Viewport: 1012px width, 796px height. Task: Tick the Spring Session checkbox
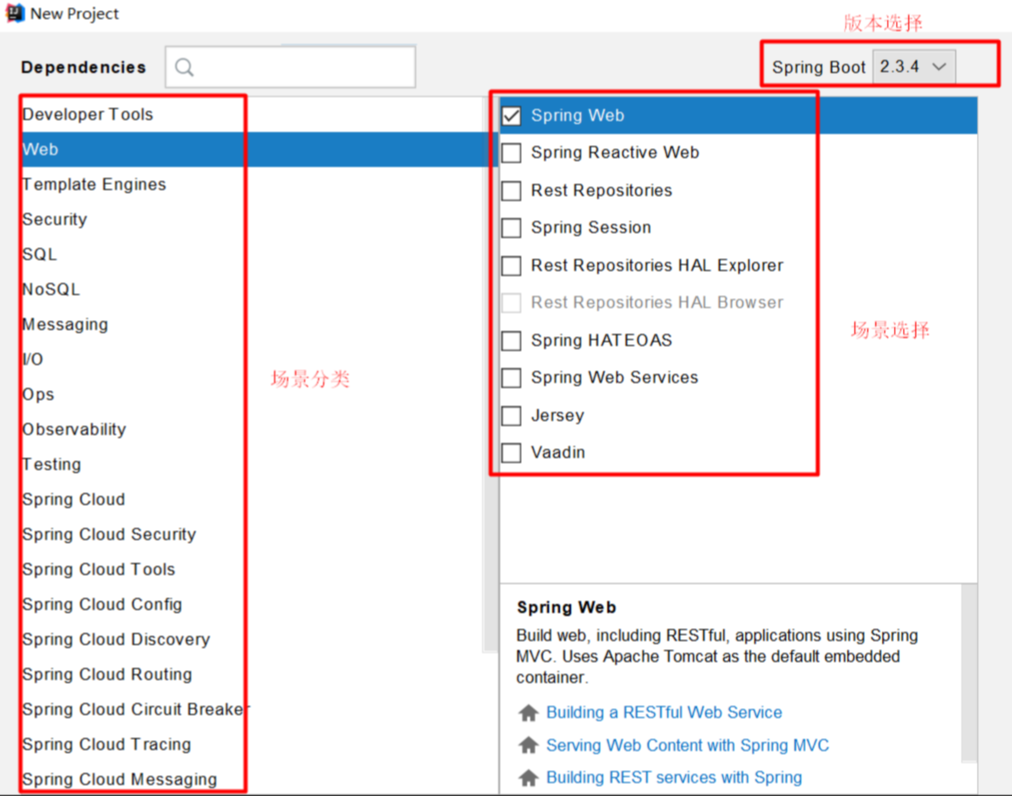[511, 228]
